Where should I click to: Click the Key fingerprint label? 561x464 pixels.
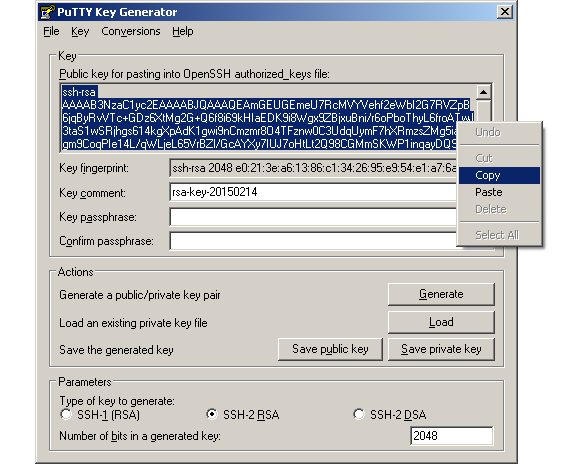[94, 168]
